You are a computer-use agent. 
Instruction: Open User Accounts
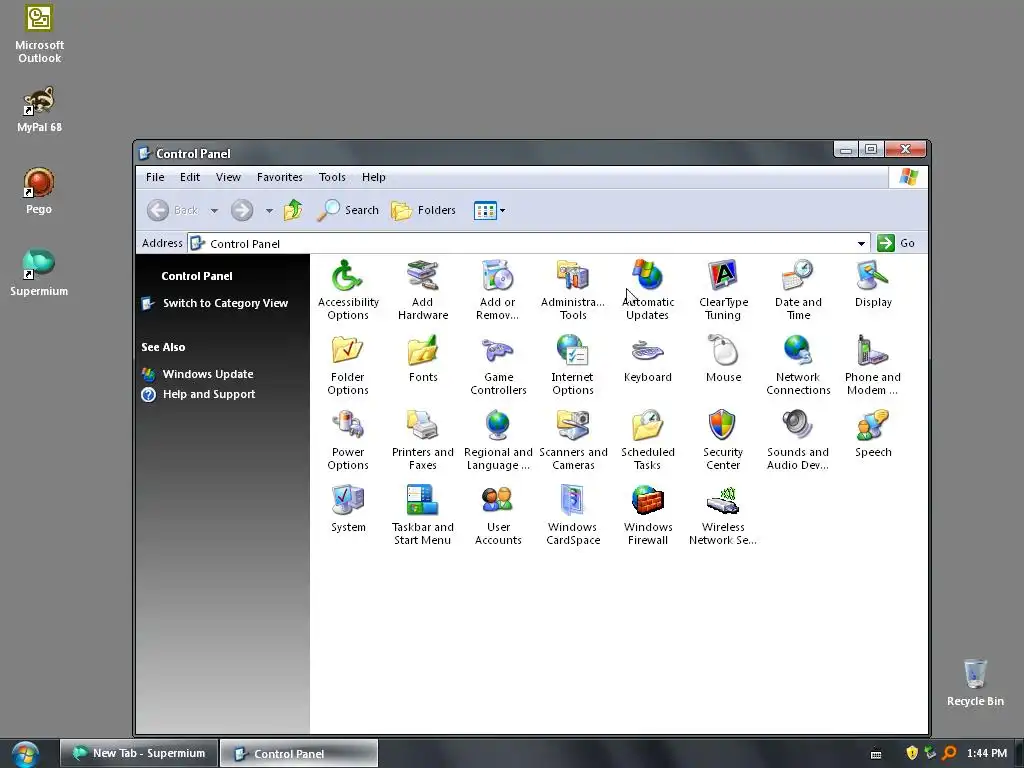click(498, 515)
